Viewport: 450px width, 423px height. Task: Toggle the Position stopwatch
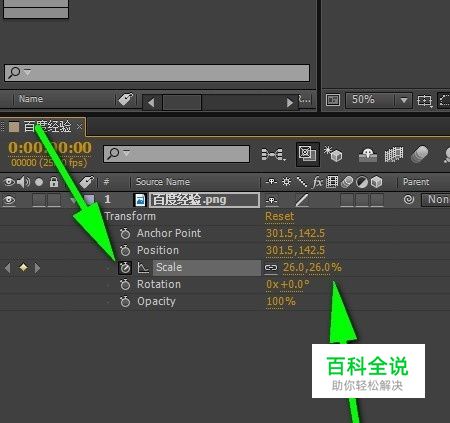pyautogui.click(x=125, y=250)
